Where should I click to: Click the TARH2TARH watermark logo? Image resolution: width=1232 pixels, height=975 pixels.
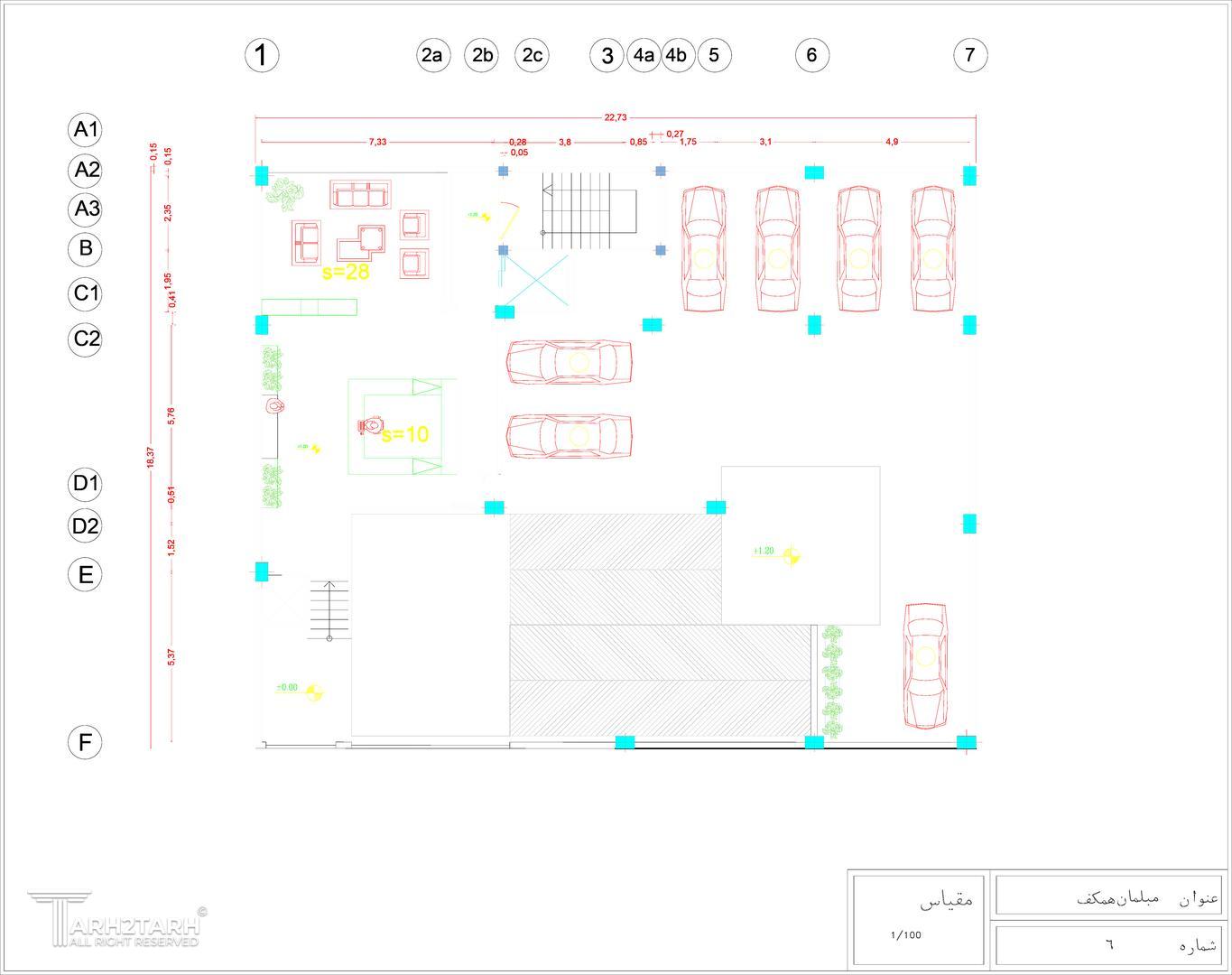coord(117,921)
